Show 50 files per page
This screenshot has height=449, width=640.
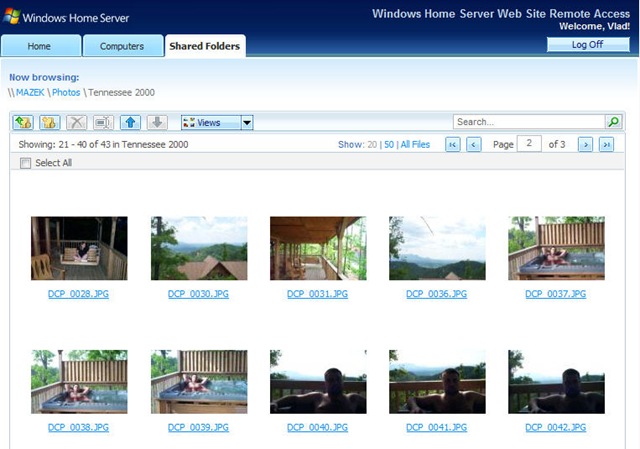tap(388, 145)
